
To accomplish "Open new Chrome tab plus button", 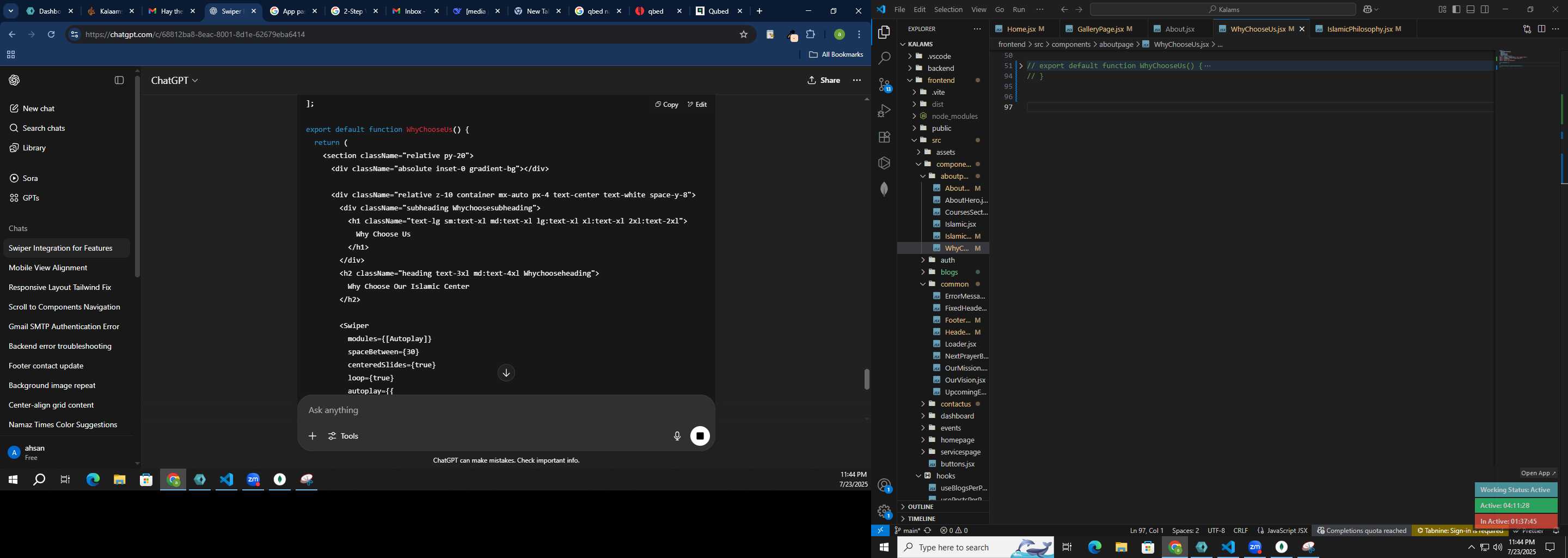I will (759, 11).
